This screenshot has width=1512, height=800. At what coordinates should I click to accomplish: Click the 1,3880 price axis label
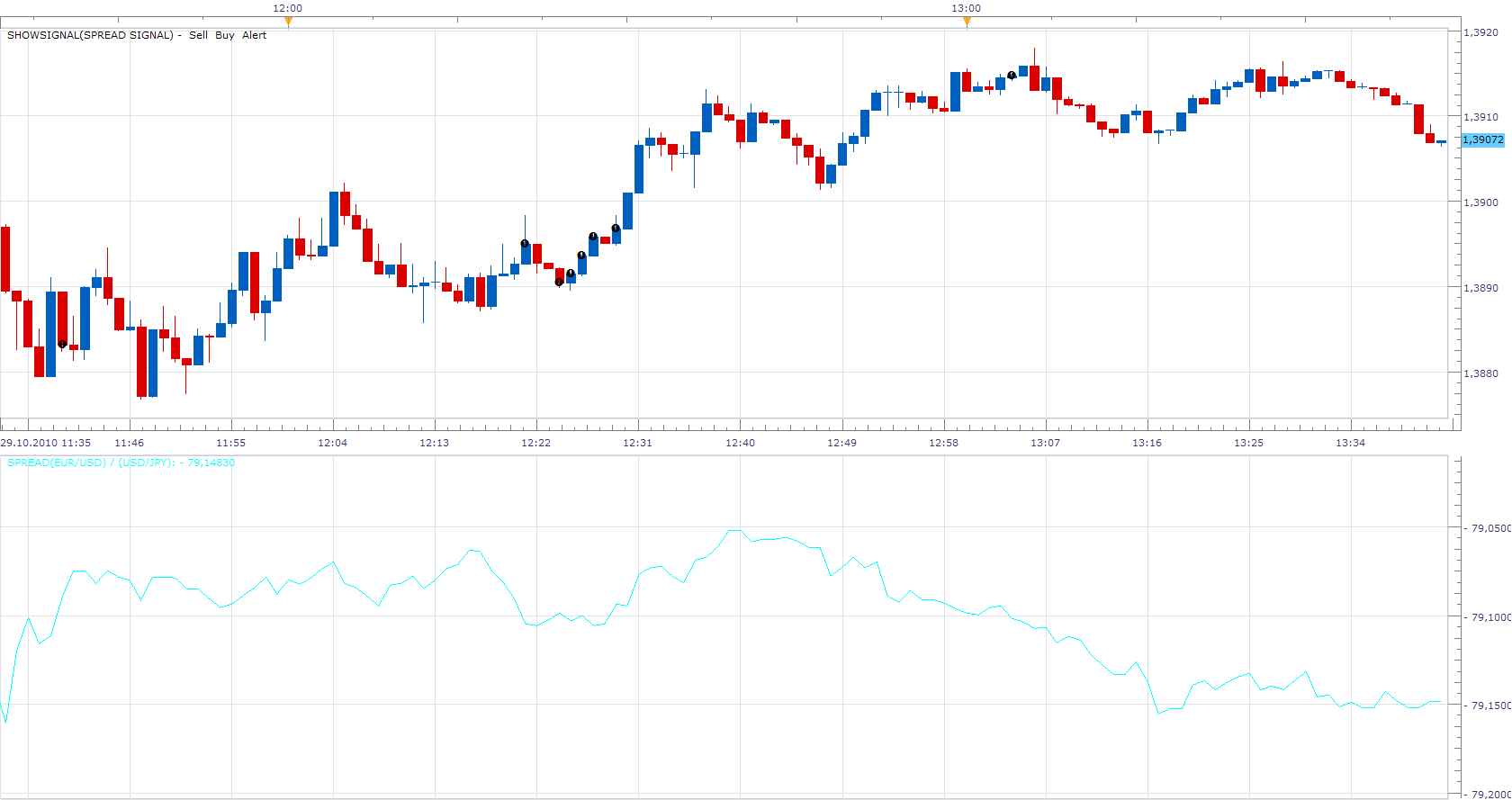[x=1480, y=373]
